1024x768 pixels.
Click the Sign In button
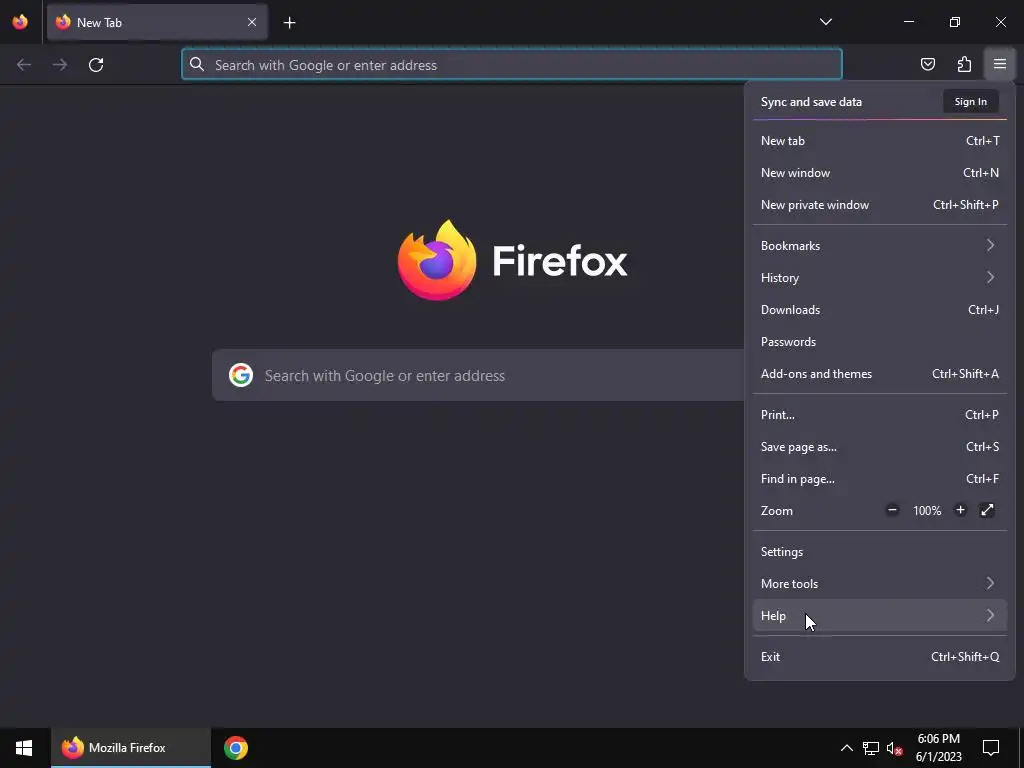[x=970, y=102]
